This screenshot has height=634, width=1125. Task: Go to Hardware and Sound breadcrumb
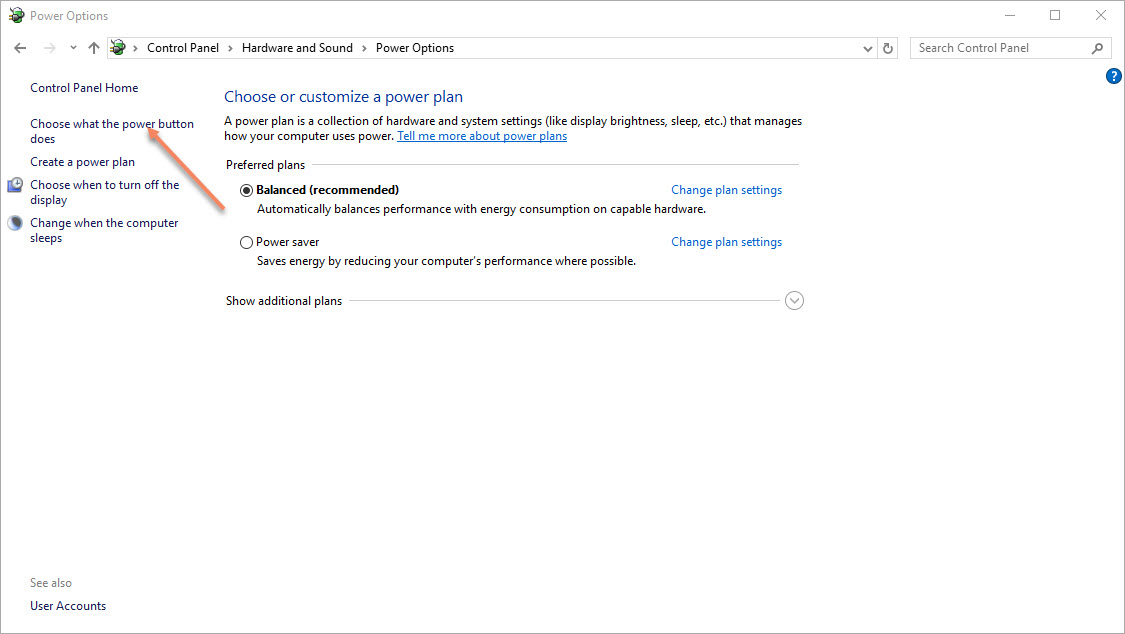tap(297, 48)
